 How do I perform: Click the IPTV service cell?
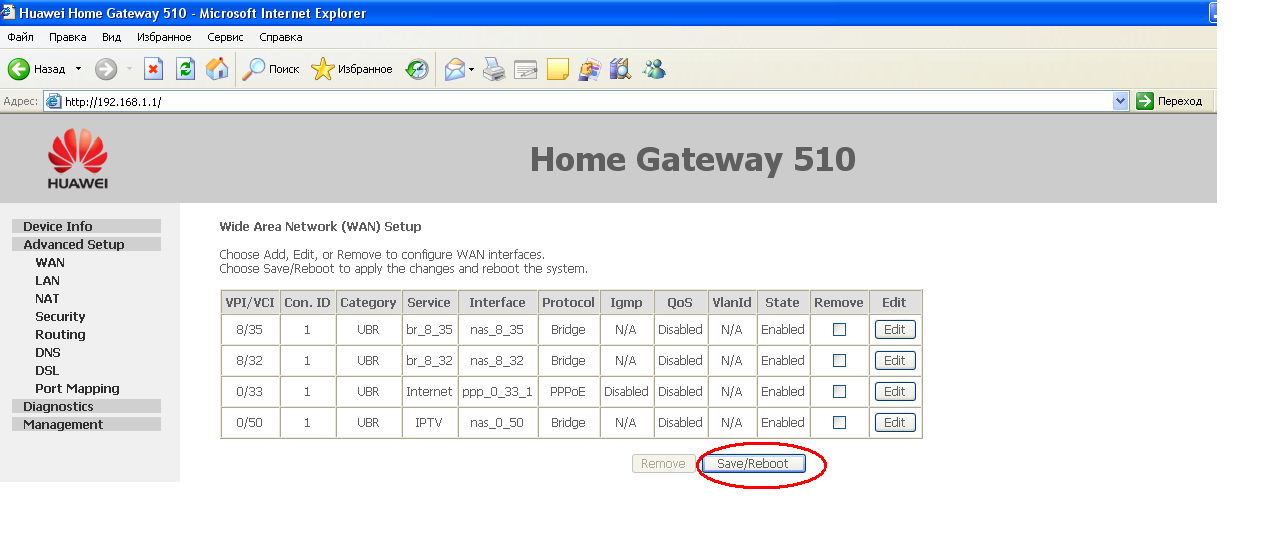pyautogui.click(x=429, y=422)
